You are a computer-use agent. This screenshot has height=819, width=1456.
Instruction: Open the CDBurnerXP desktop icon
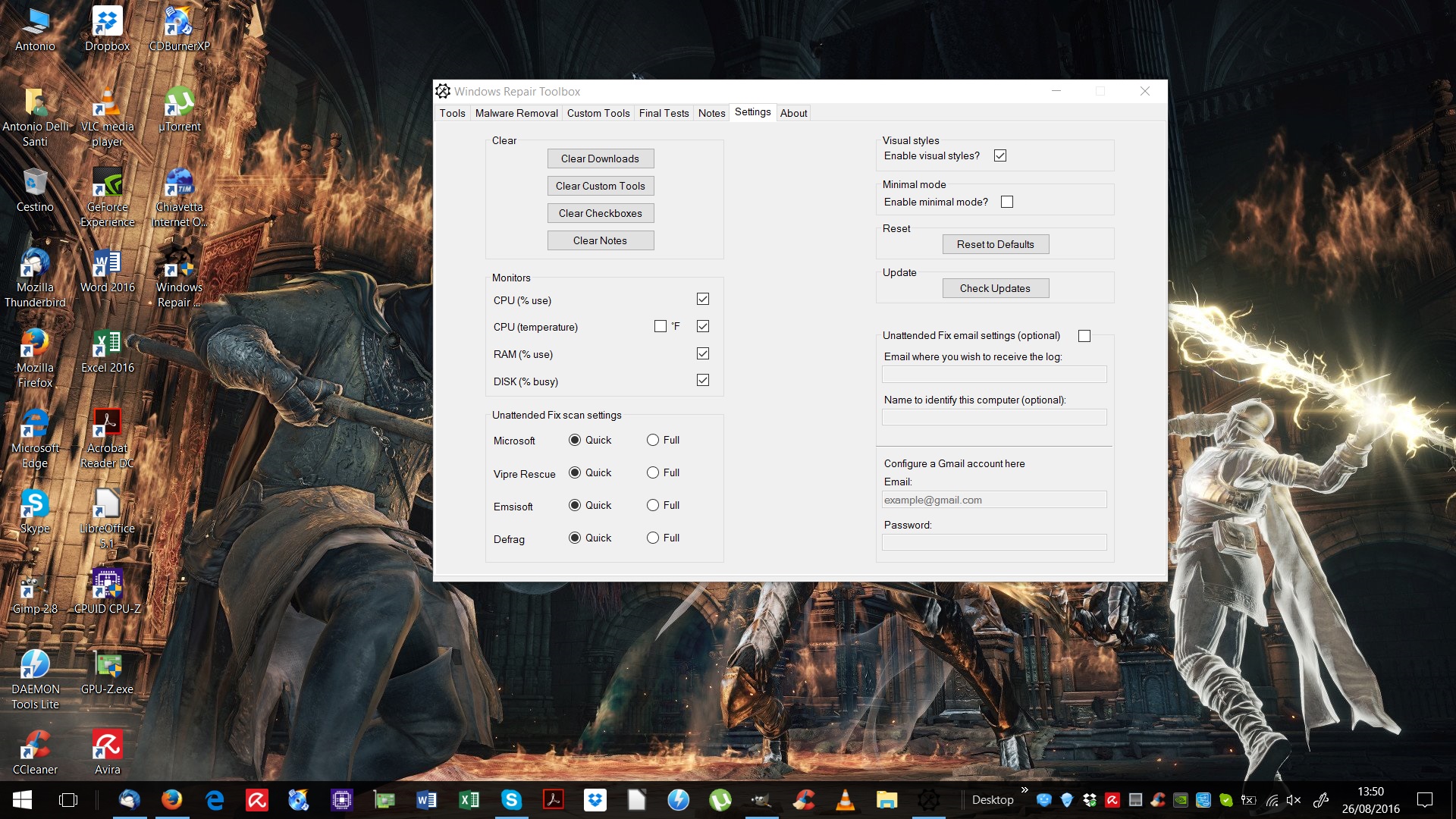pyautogui.click(x=179, y=29)
